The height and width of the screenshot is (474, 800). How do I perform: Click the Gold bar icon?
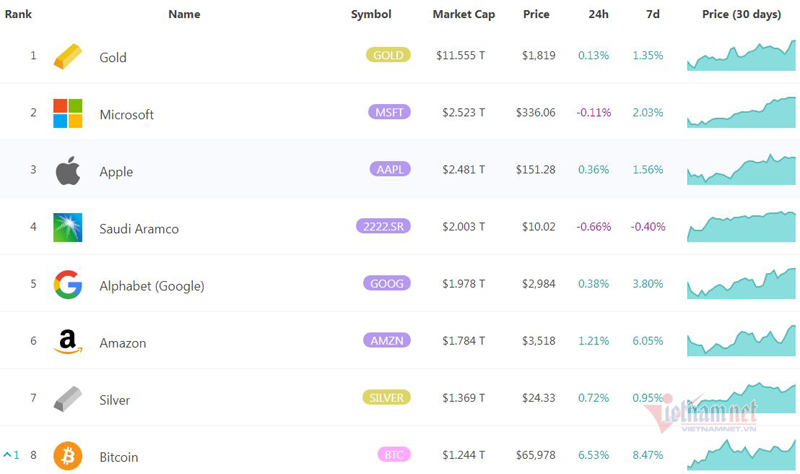pyautogui.click(x=68, y=56)
